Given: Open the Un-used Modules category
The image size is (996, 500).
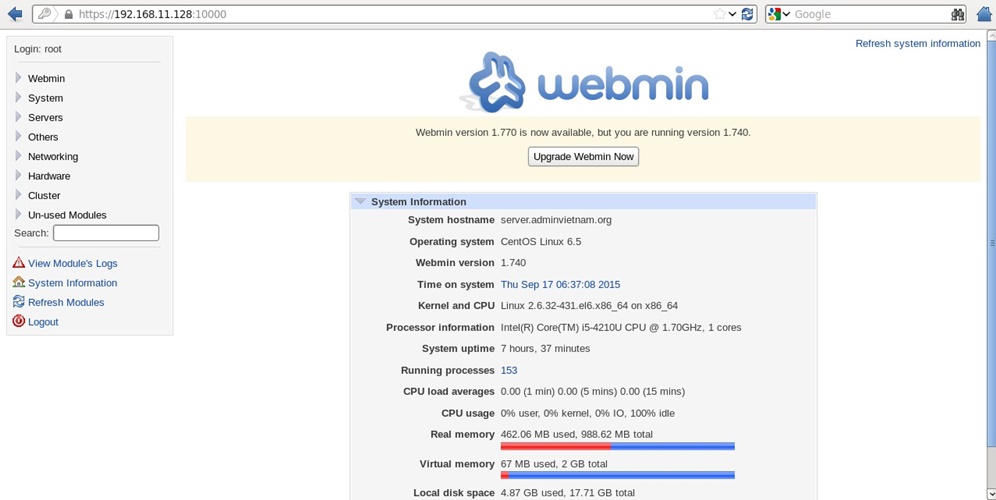Looking at the screenshot, I should click(67, 215).
